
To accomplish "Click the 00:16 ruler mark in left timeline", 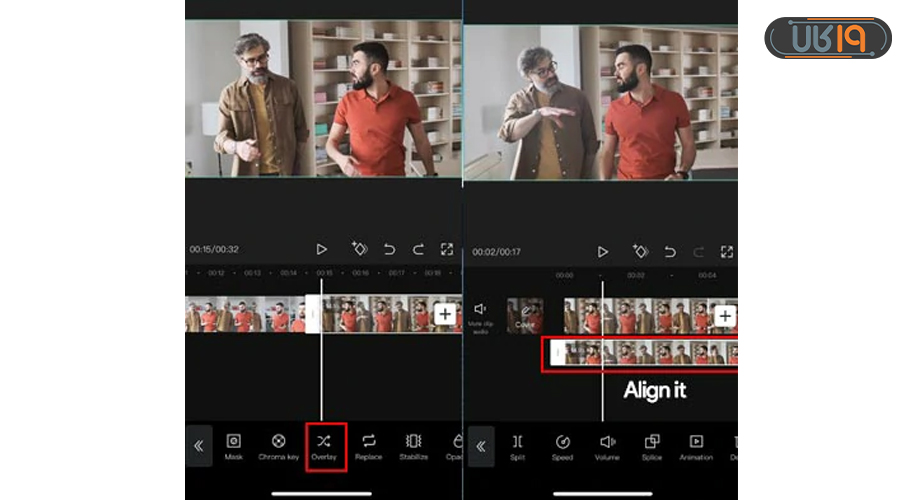I will click(360, 273).
